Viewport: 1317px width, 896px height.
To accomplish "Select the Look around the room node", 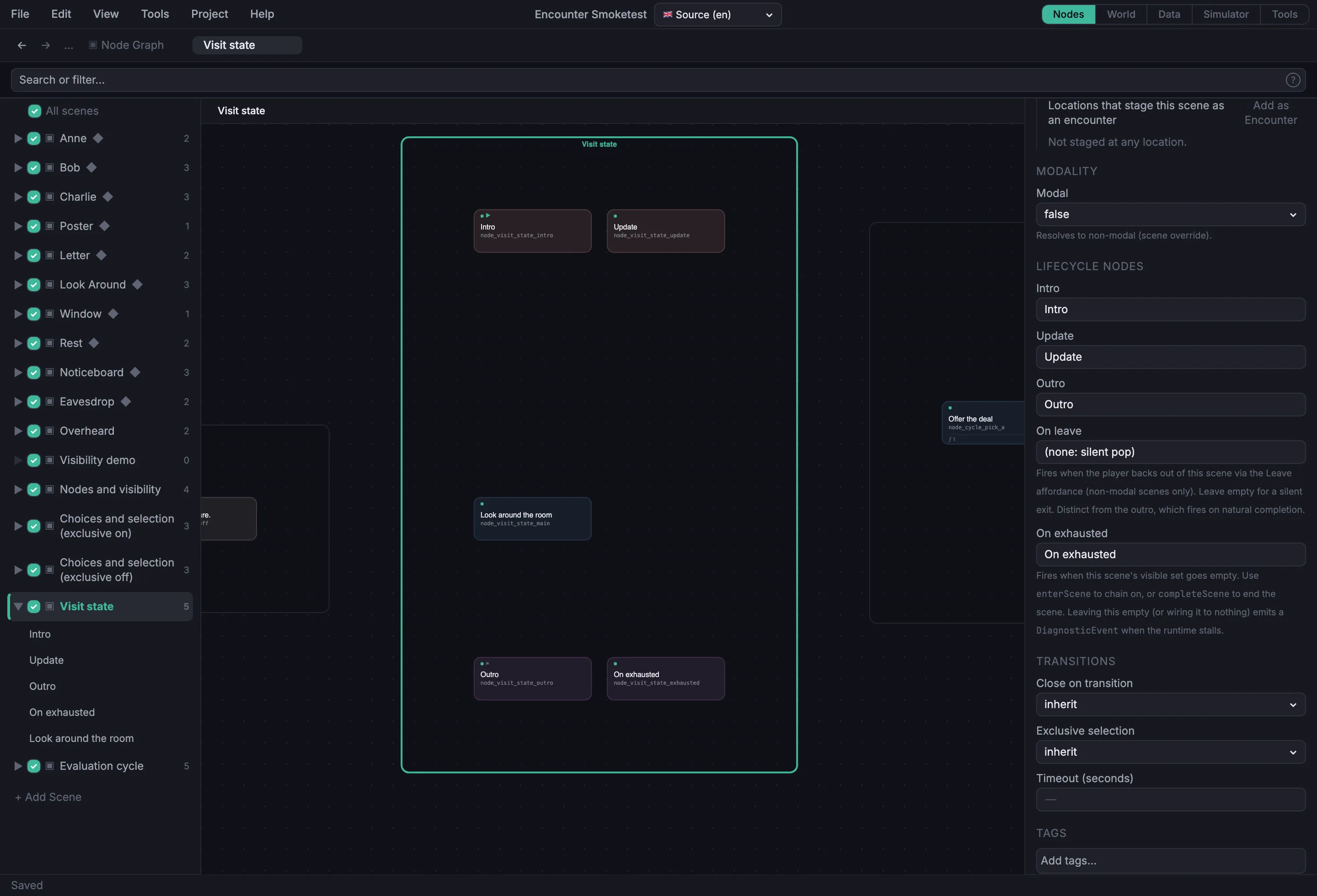I will pos(532,519).
